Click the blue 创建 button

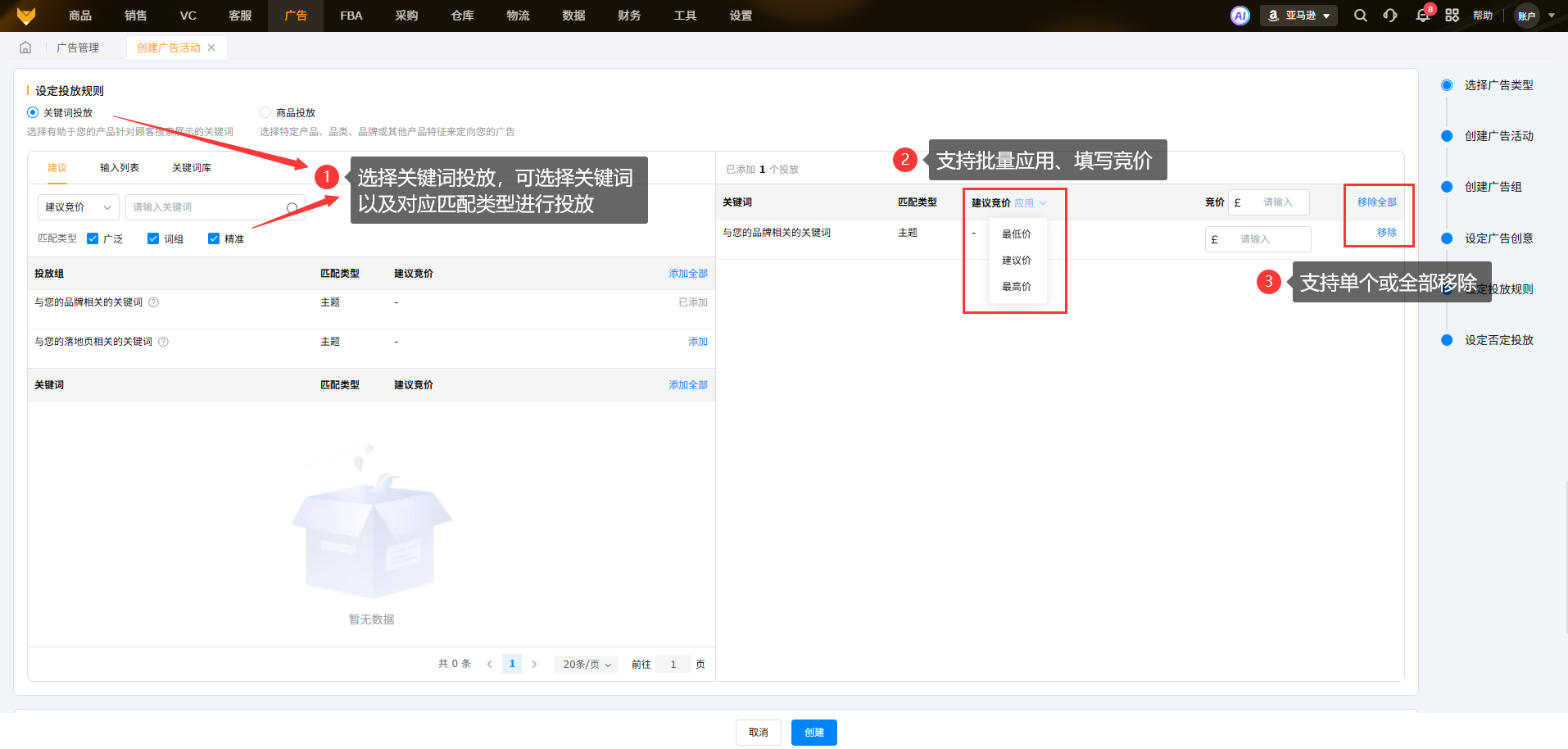[813, 733]
